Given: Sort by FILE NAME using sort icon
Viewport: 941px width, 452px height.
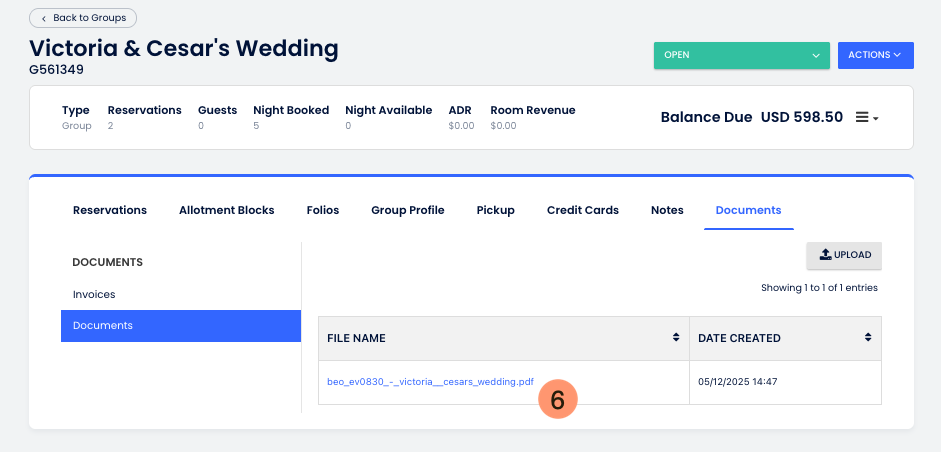Looking at the screenshot, I should (x=676, y=338).
